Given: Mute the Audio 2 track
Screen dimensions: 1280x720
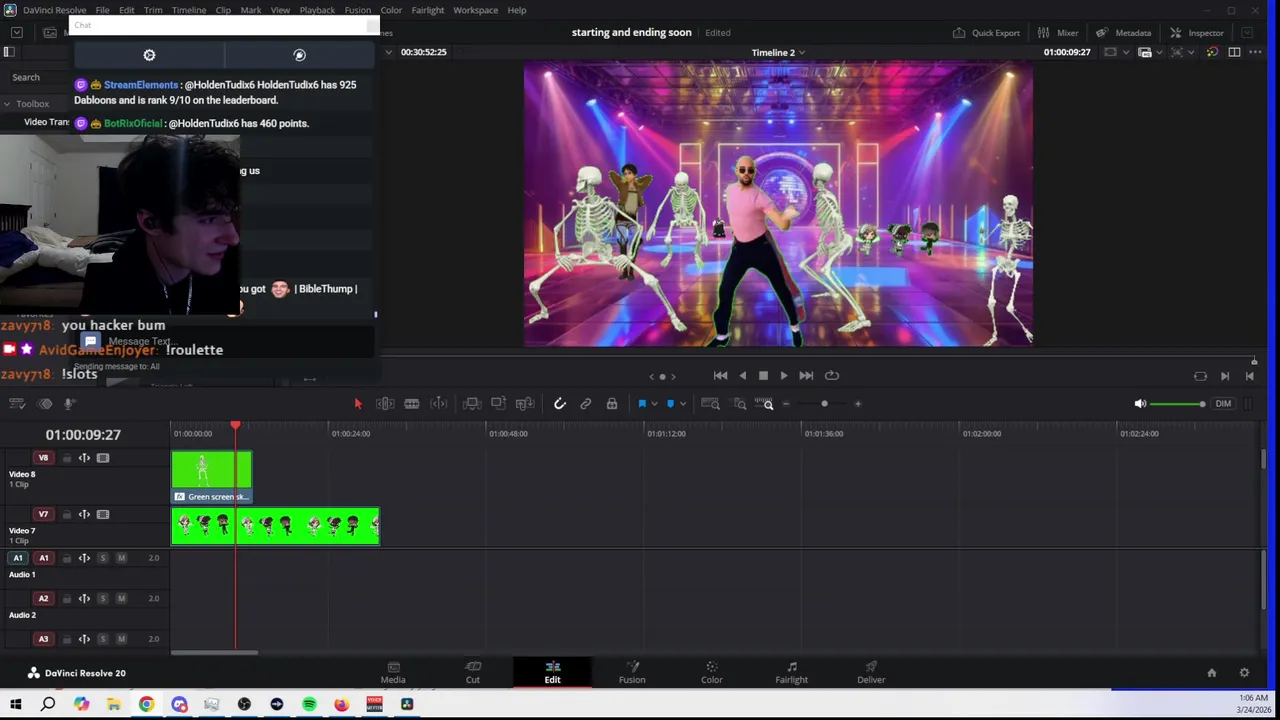Looking at the screenshot, I should [121, 599].
